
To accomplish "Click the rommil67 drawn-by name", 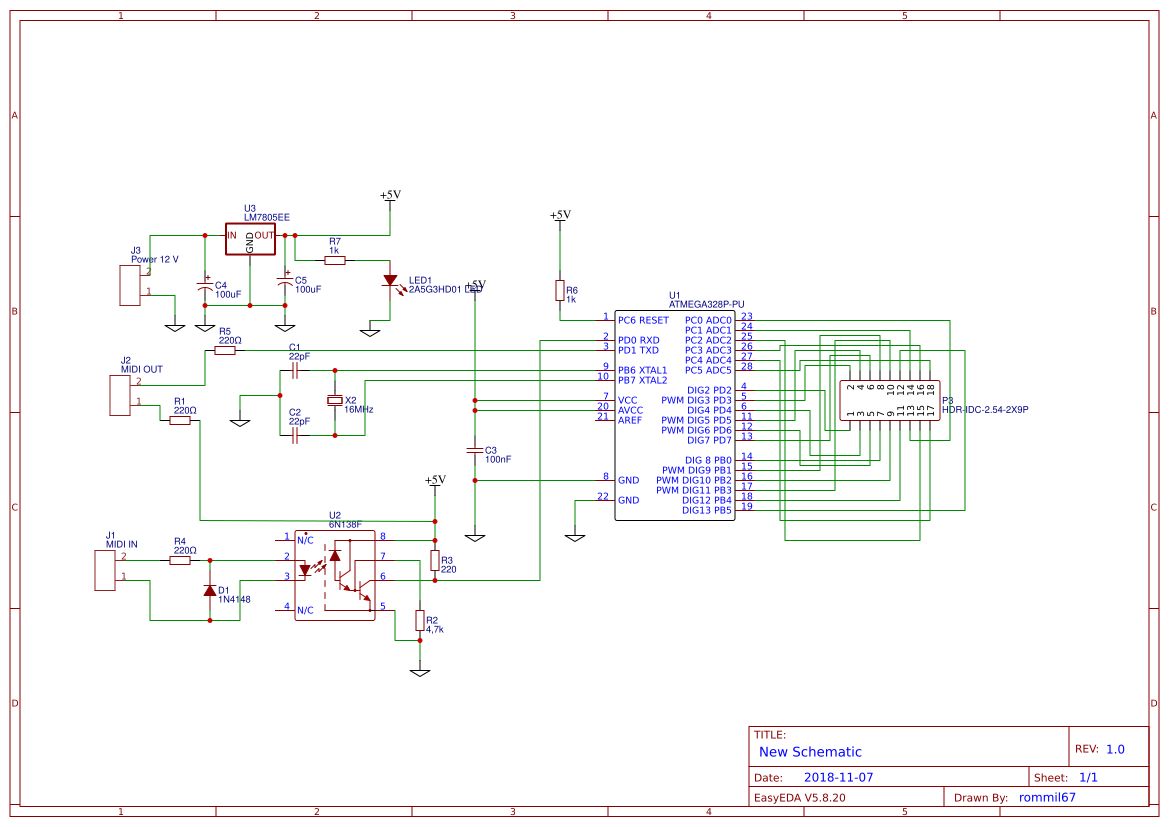I will pos(1045,797).
